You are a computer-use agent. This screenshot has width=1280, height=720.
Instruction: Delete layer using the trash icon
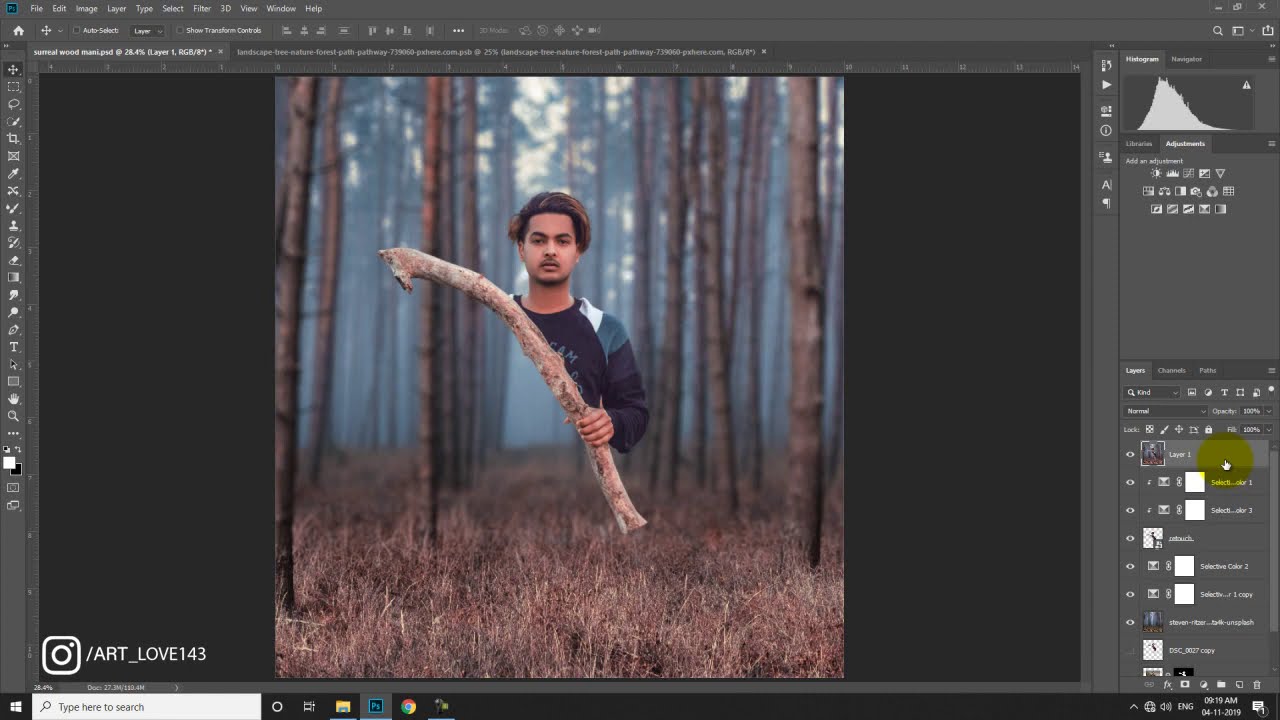[1257, 685]
